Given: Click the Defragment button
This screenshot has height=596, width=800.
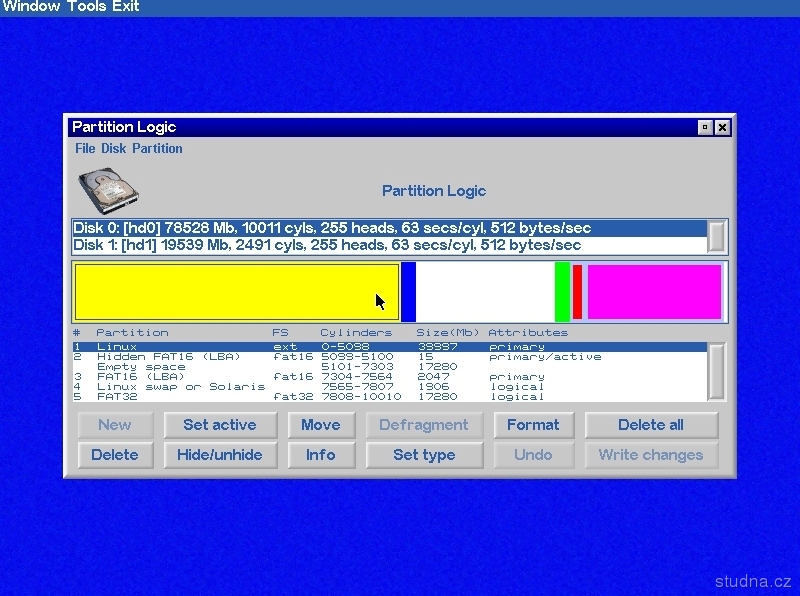Looking at the screenshot, I should tap(424, 425).
